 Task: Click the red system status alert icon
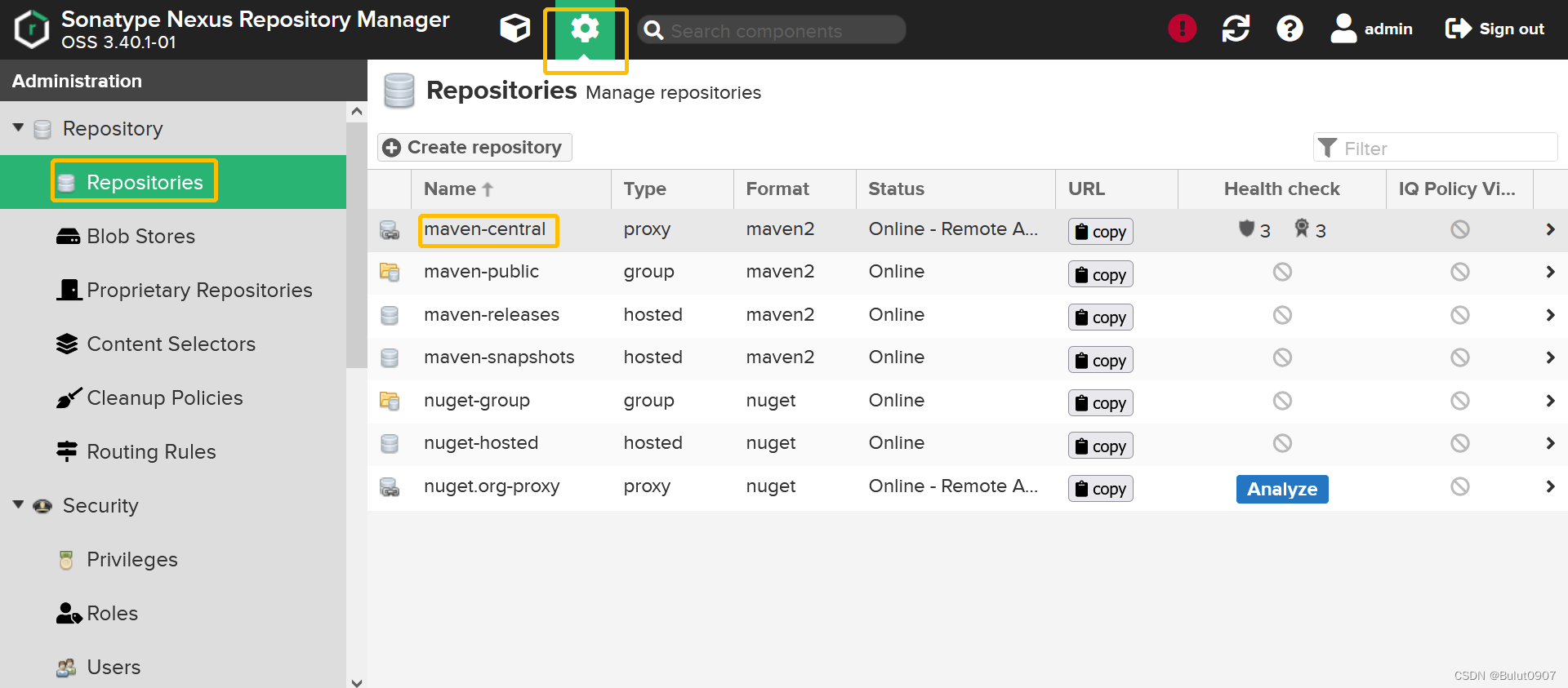tap(1182, 29)
